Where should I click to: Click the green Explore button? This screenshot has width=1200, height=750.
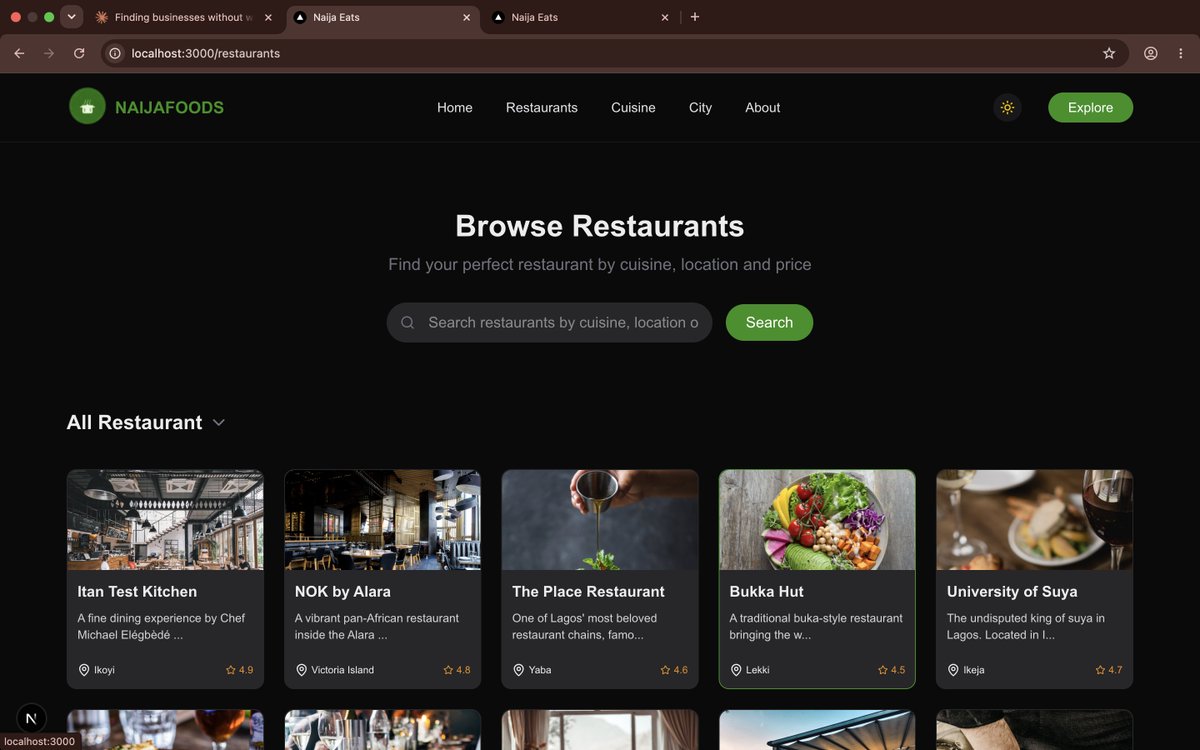point(1090,107)
